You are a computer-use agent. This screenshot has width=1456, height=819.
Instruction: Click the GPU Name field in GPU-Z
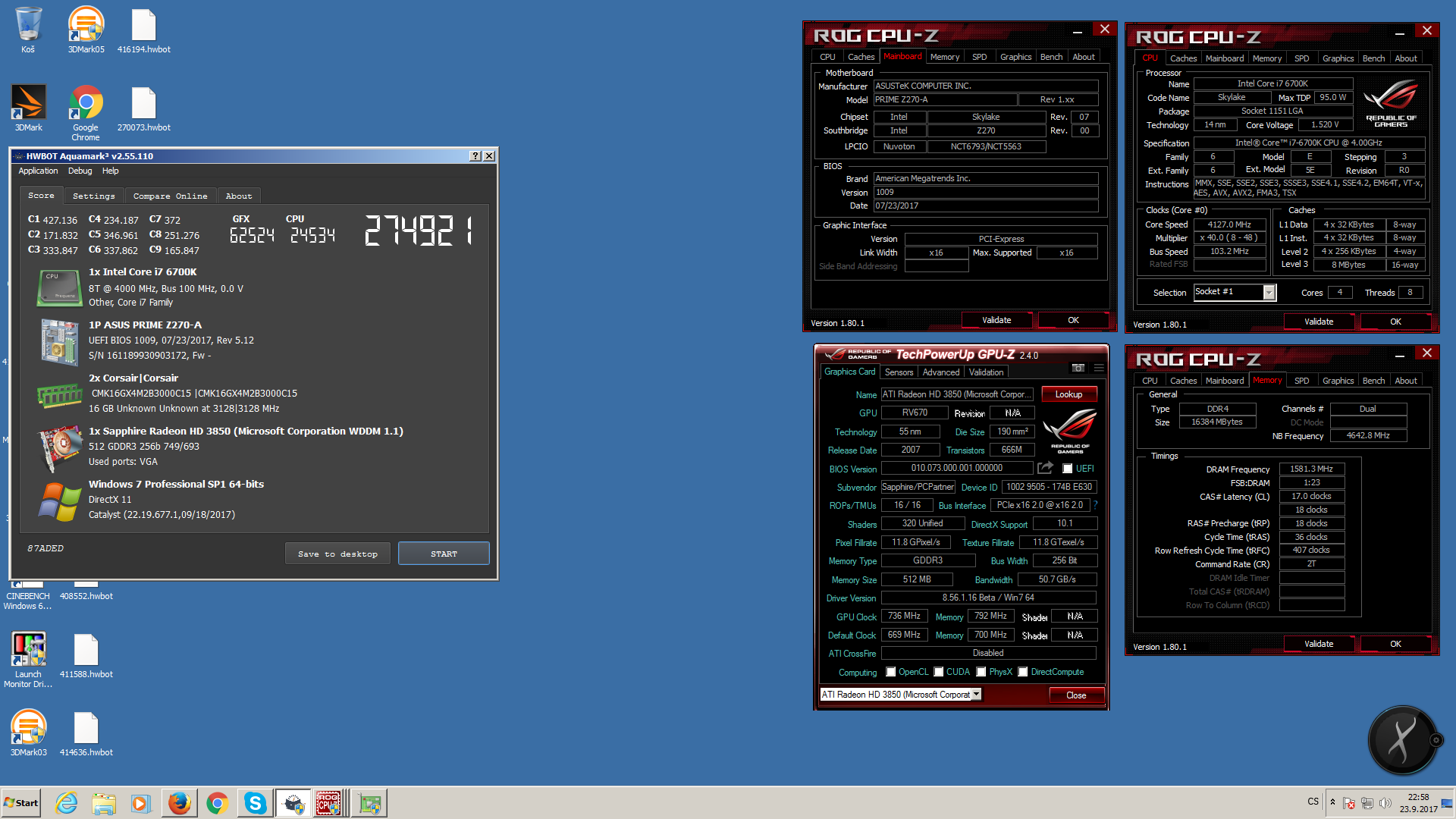[x=956, y=394]
